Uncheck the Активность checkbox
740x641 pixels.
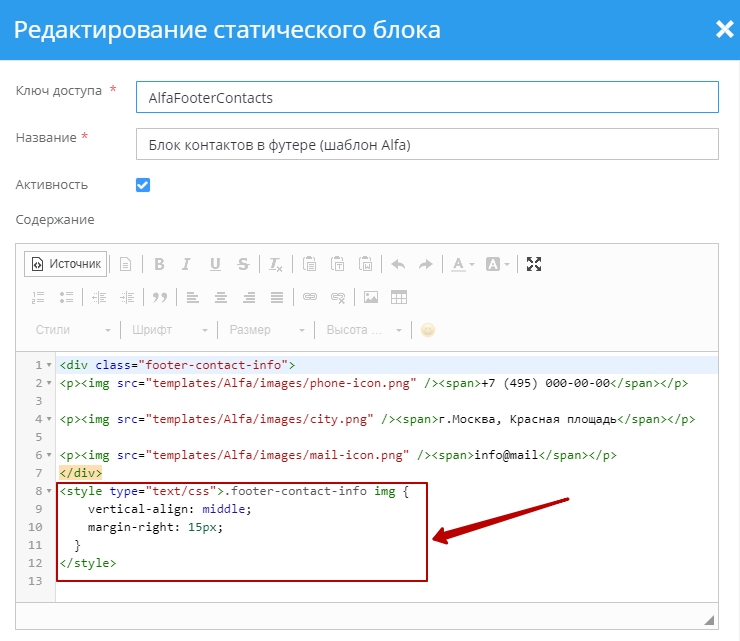(x=143, y=185)
